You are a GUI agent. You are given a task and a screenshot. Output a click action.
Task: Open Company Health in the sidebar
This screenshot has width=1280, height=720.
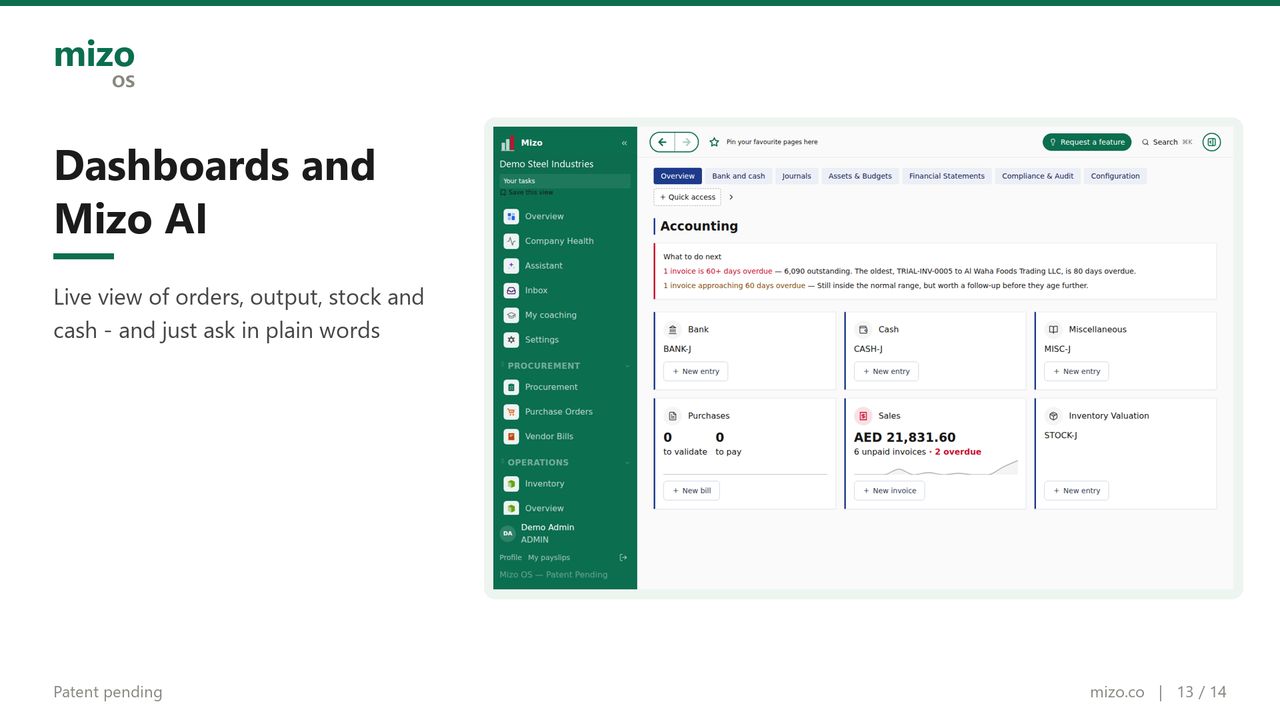tap(565, 241)
